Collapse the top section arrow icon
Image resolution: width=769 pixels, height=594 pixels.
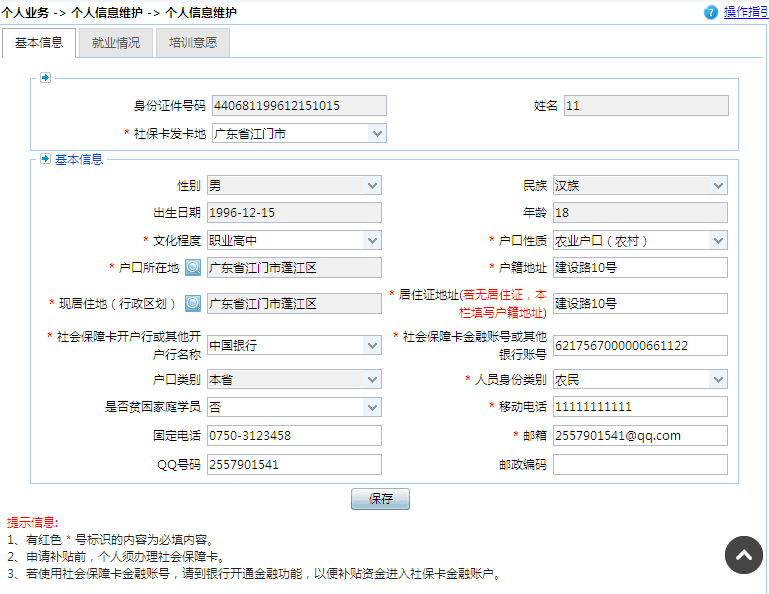[x=45, y=78]
